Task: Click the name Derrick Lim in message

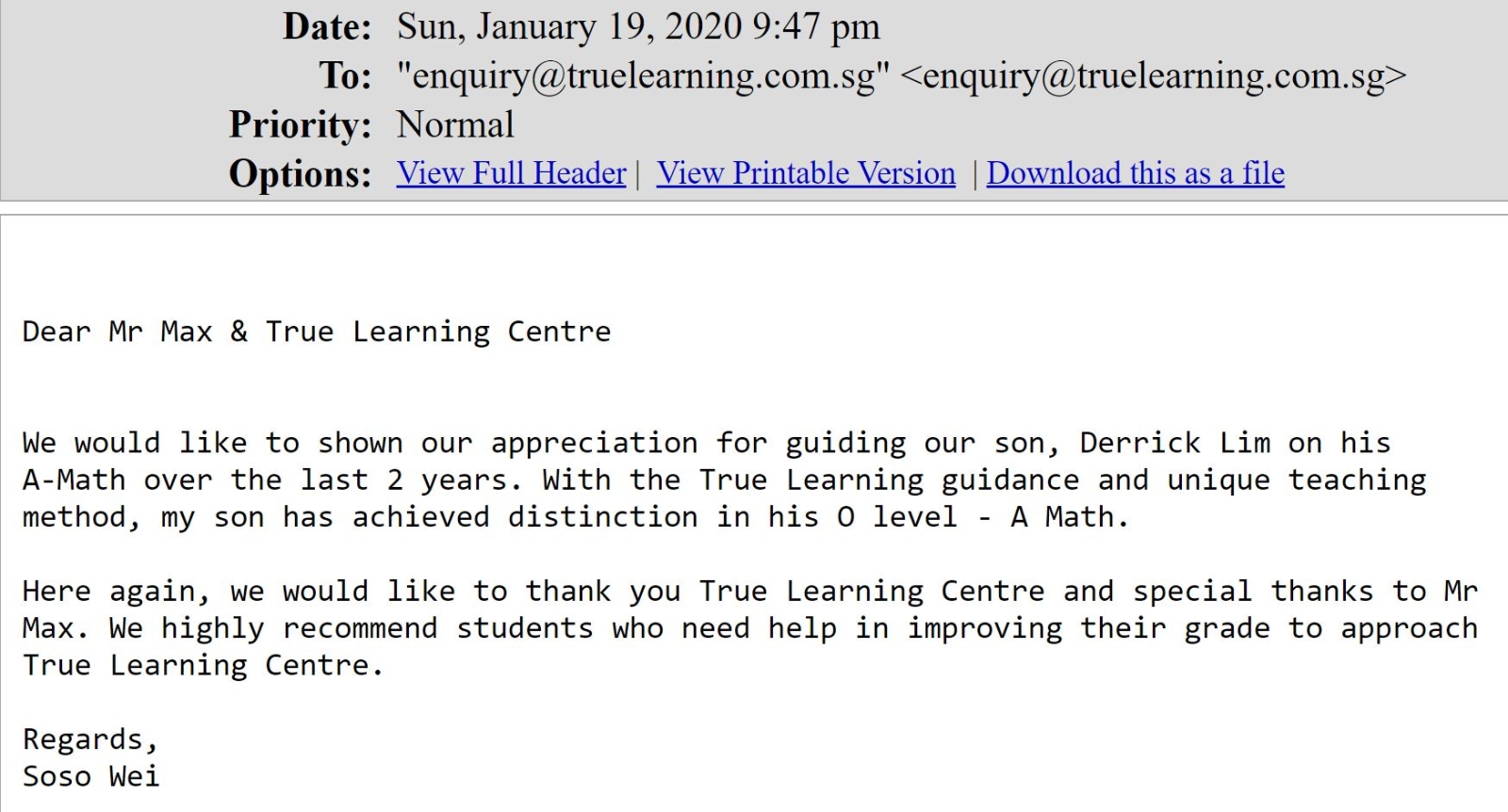Action: coord(1174,443)
